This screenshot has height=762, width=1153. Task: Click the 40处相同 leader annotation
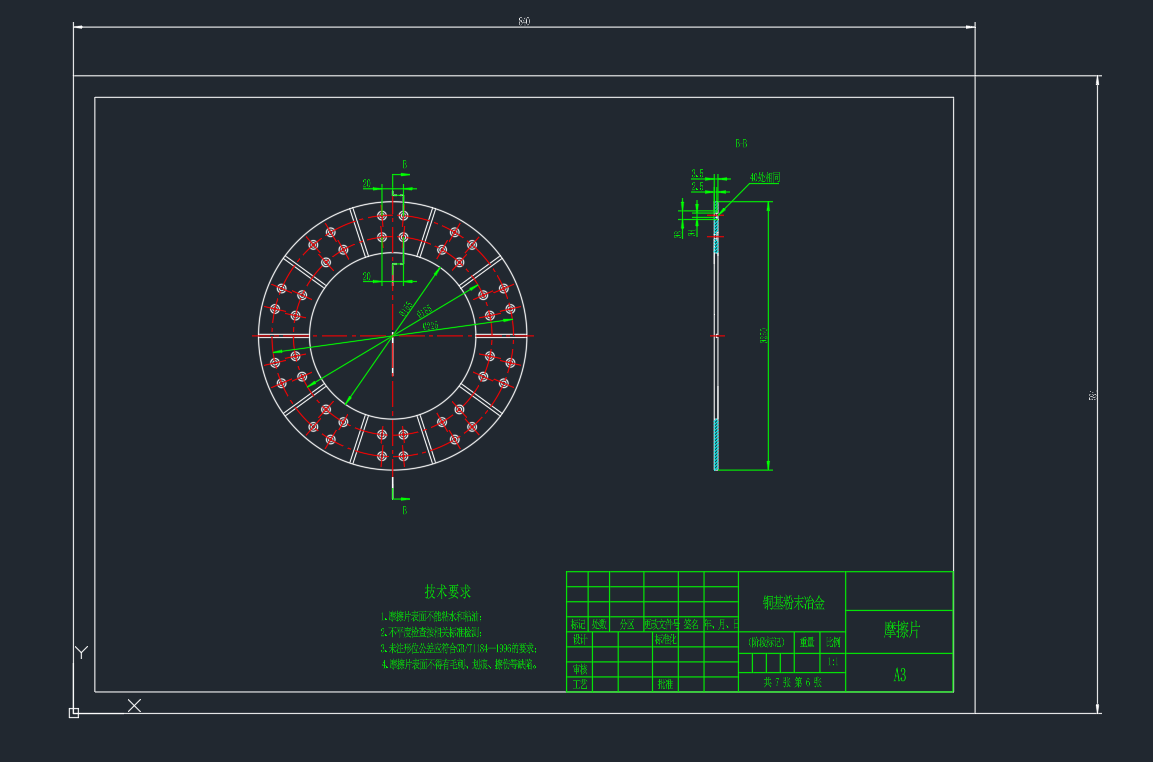[x=765, y=178]
